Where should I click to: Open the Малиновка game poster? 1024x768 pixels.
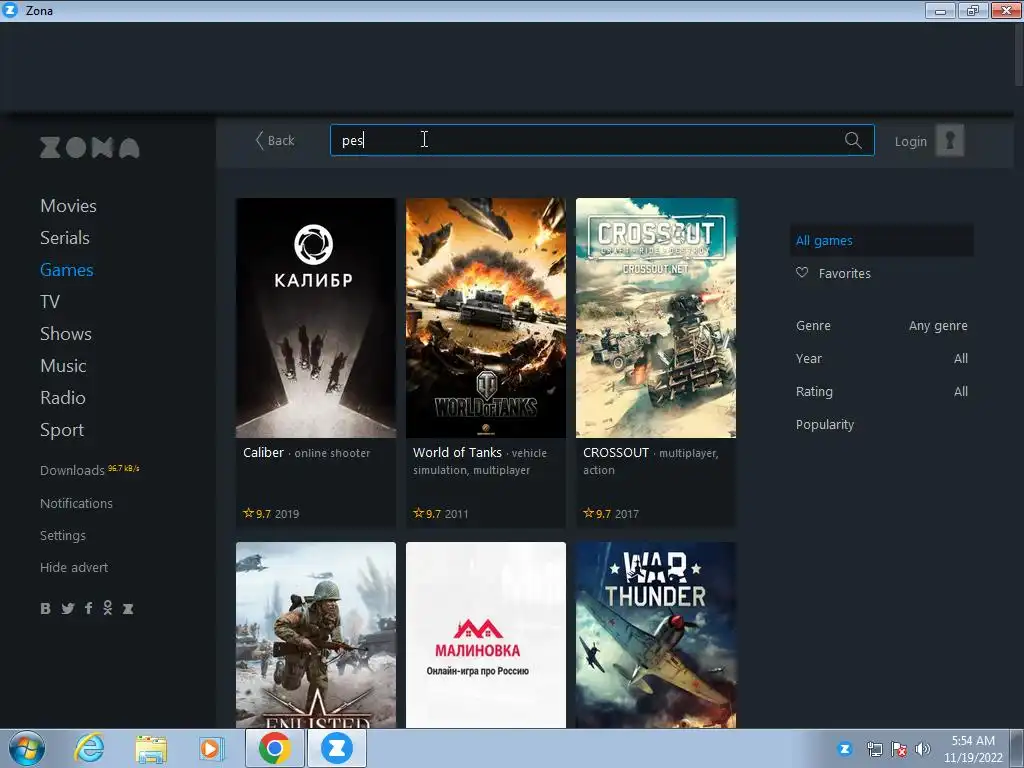coord(486,635)
